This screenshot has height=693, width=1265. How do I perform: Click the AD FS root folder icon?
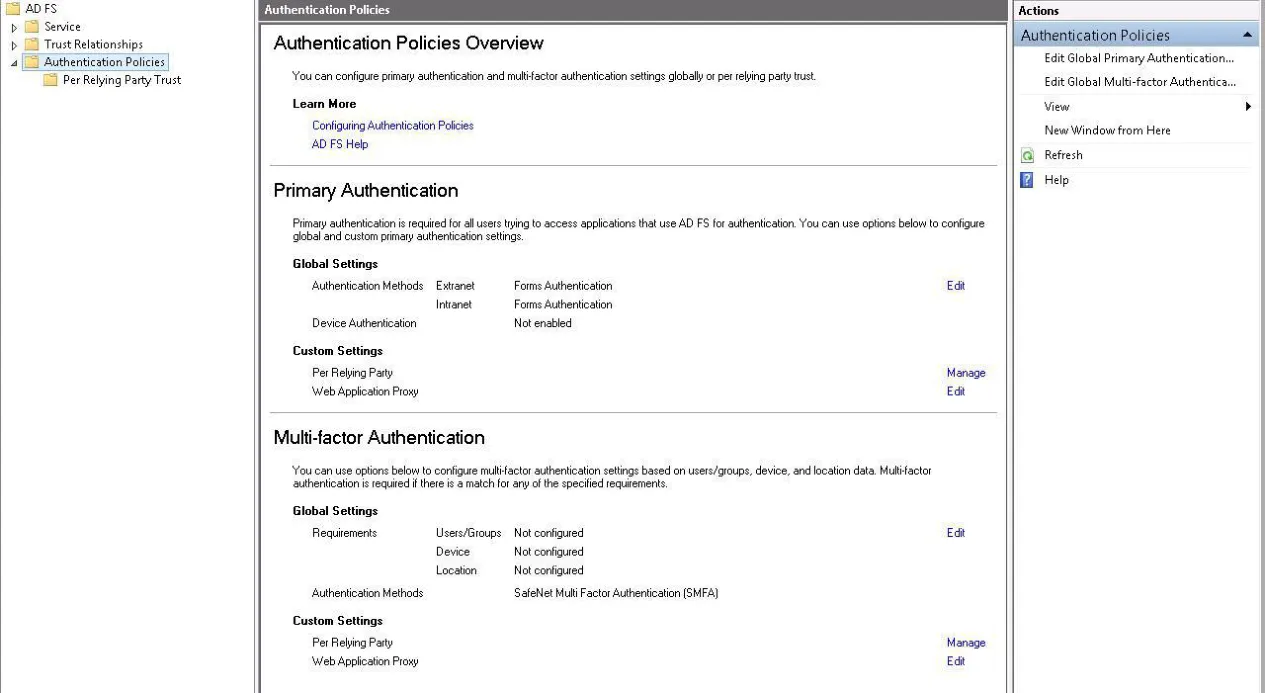point(13,9)
